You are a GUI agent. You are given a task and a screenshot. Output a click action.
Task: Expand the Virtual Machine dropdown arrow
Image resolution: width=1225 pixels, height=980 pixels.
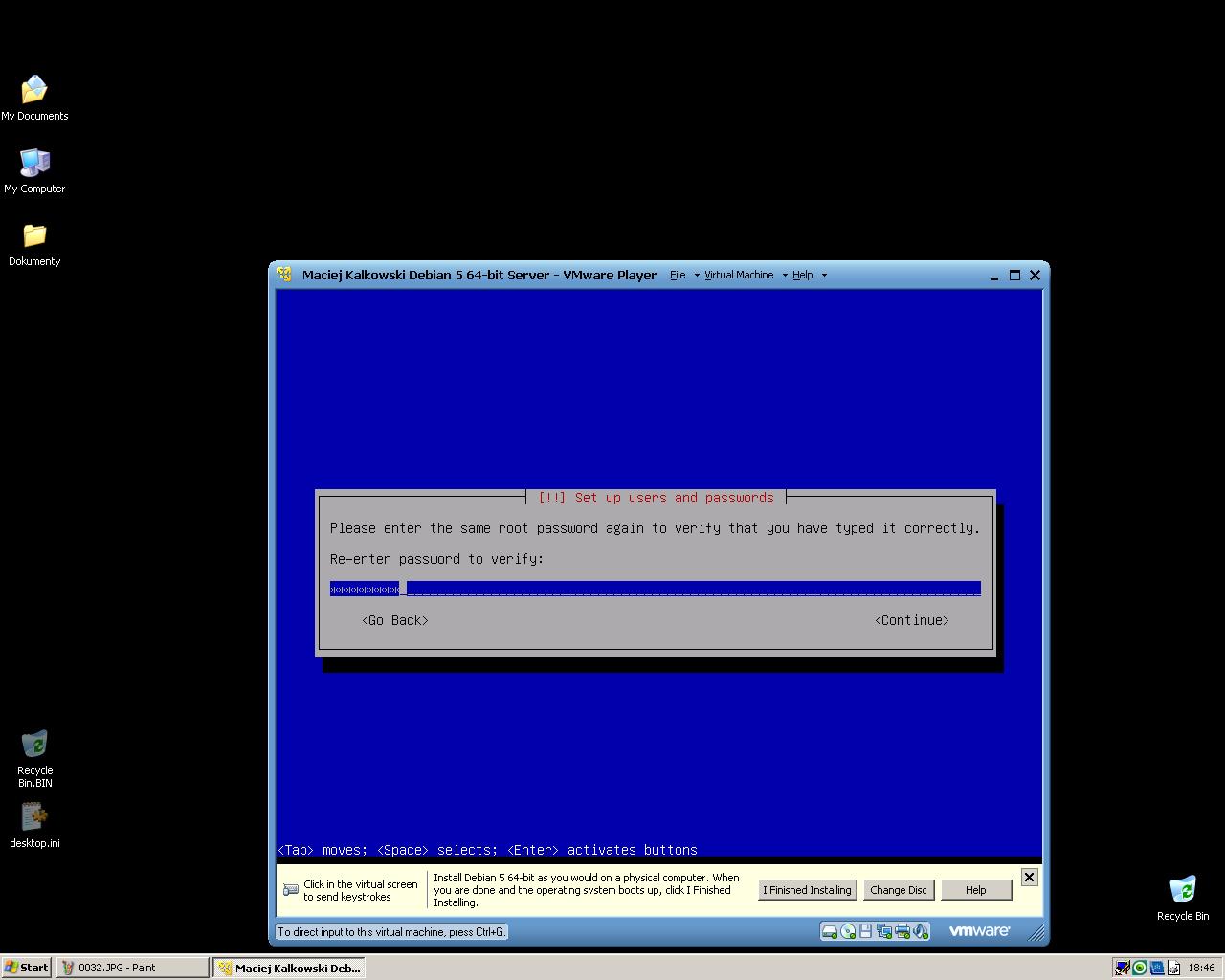tap(785, 276)
